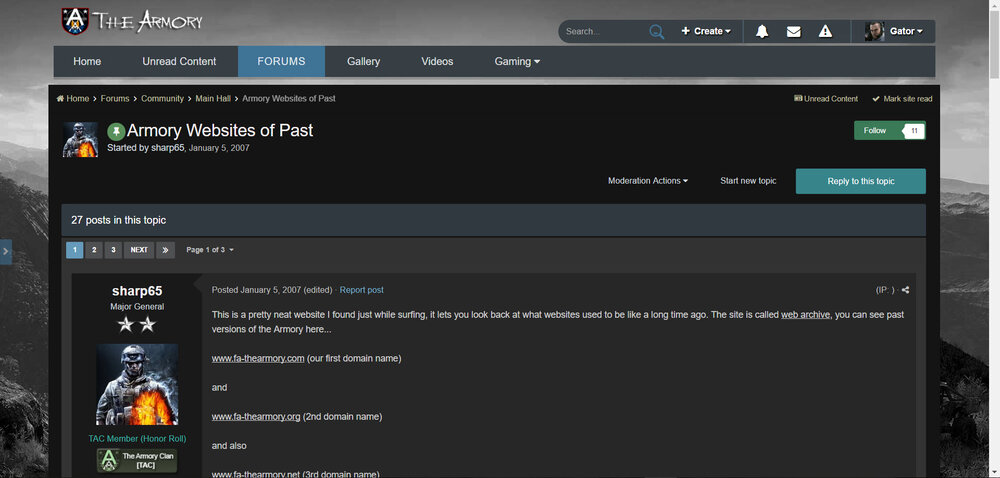Click sharp65's soldier avatar image
Image resolution: width=1000 pixels, height=478 pixels.
tap(137, 384)
